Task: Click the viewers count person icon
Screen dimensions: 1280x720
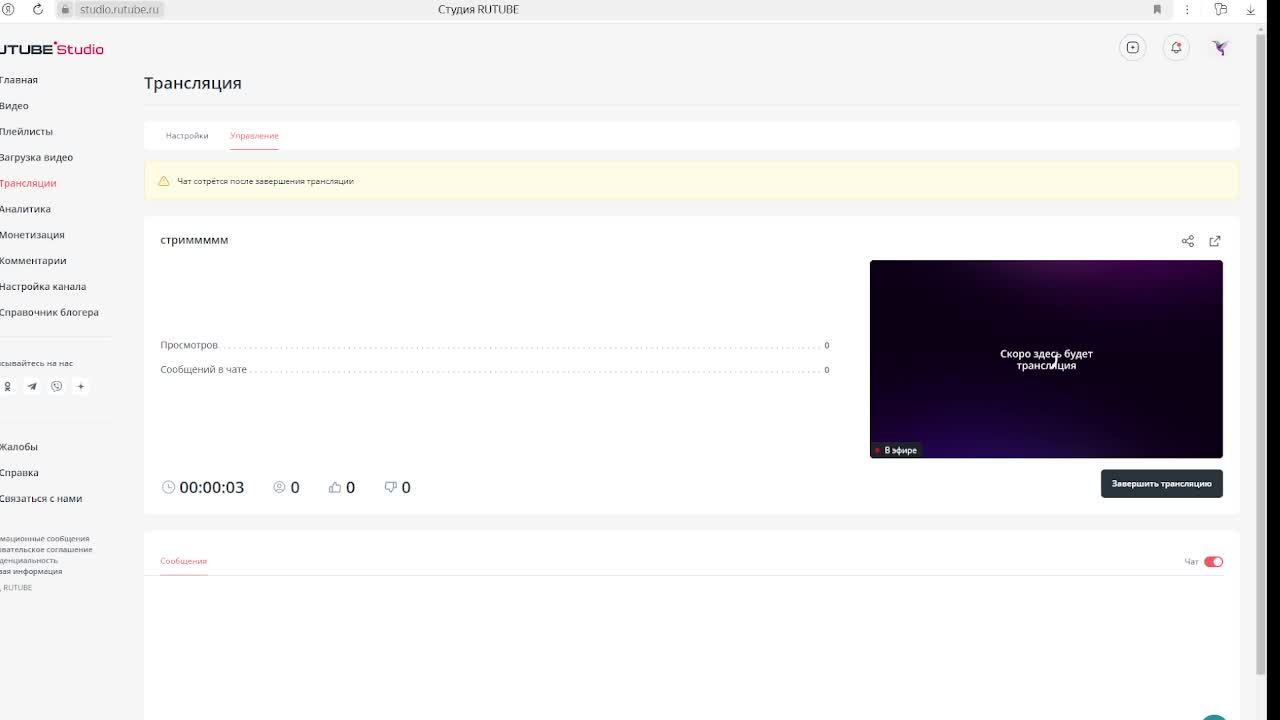Action: (279, 487)
